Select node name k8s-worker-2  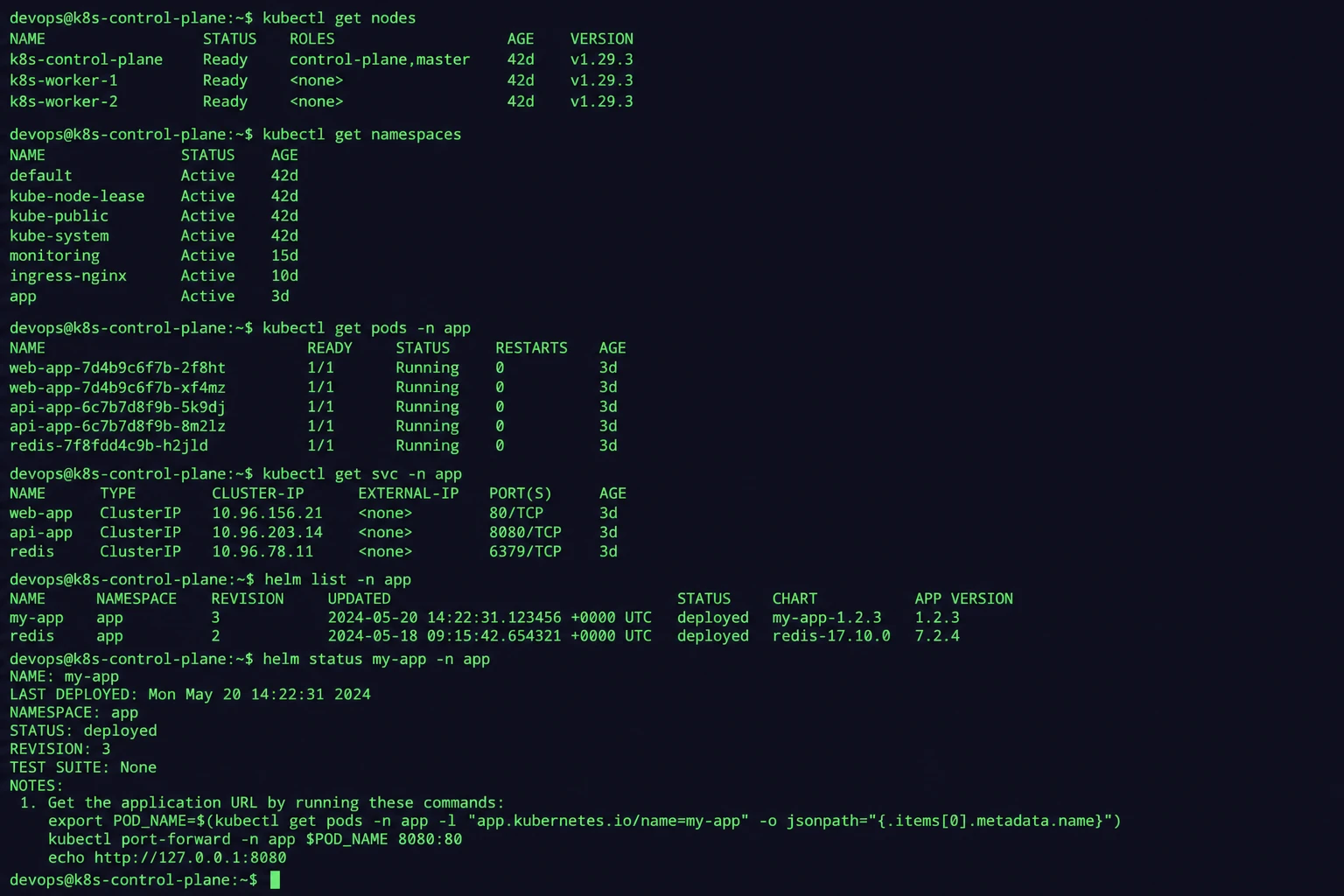point(63,101)
